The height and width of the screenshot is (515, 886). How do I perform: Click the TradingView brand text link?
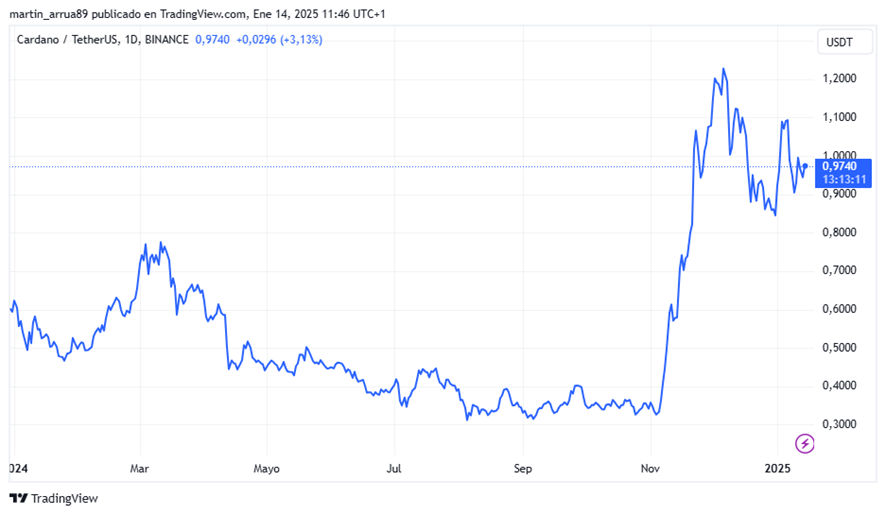64,498
